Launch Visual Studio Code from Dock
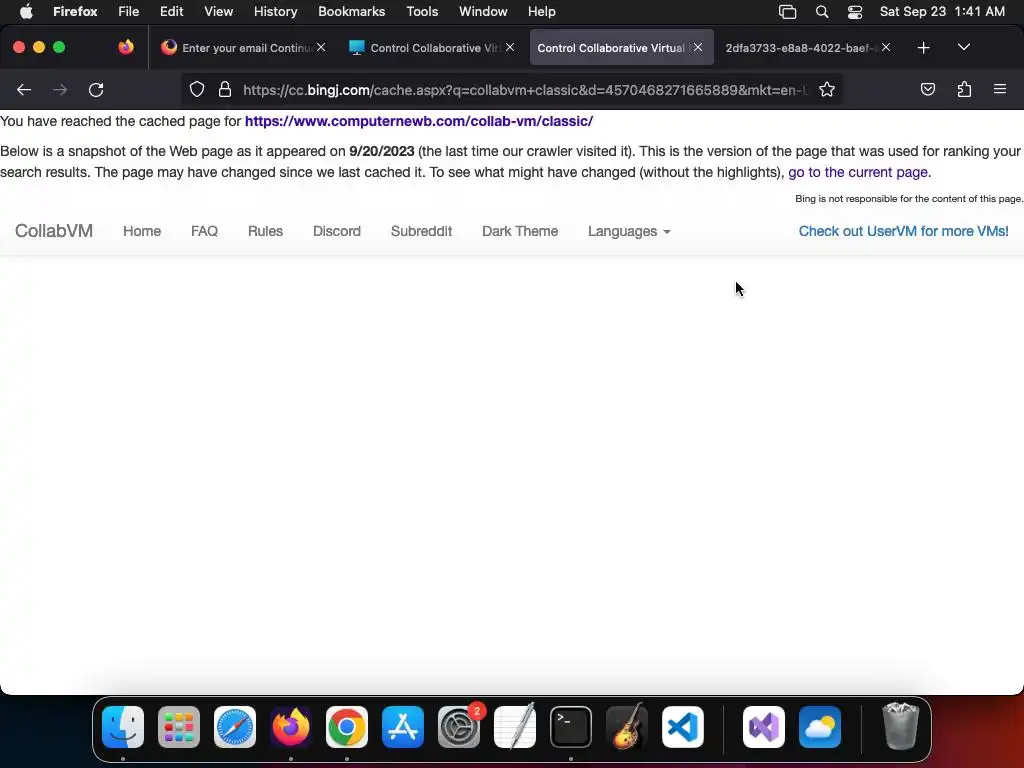This screenshot has height=768, width=1024. 683,727
